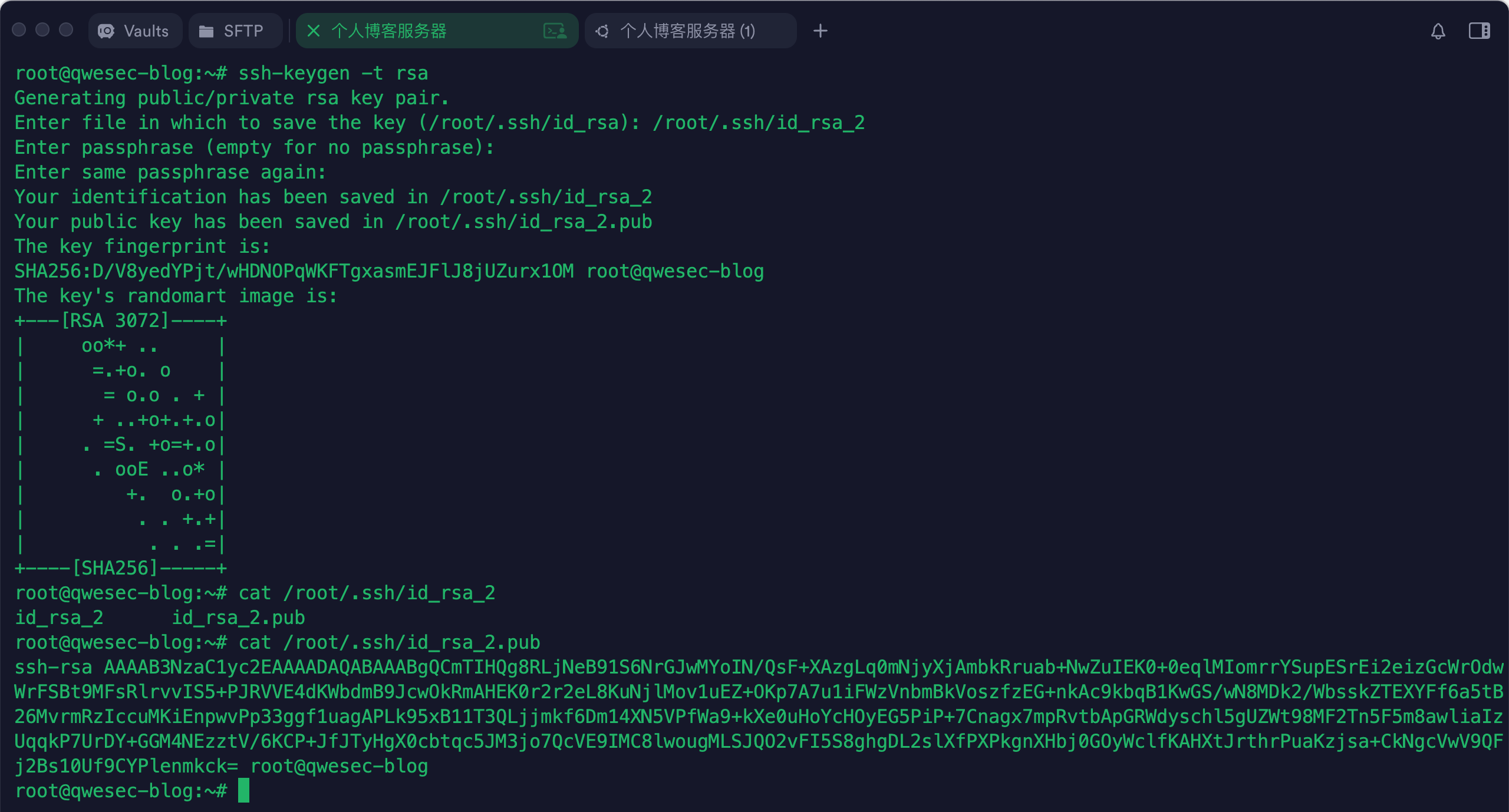Open the notifications bell
The width and height of the screenshot is (1509, 812).
tap(1438, 31)
